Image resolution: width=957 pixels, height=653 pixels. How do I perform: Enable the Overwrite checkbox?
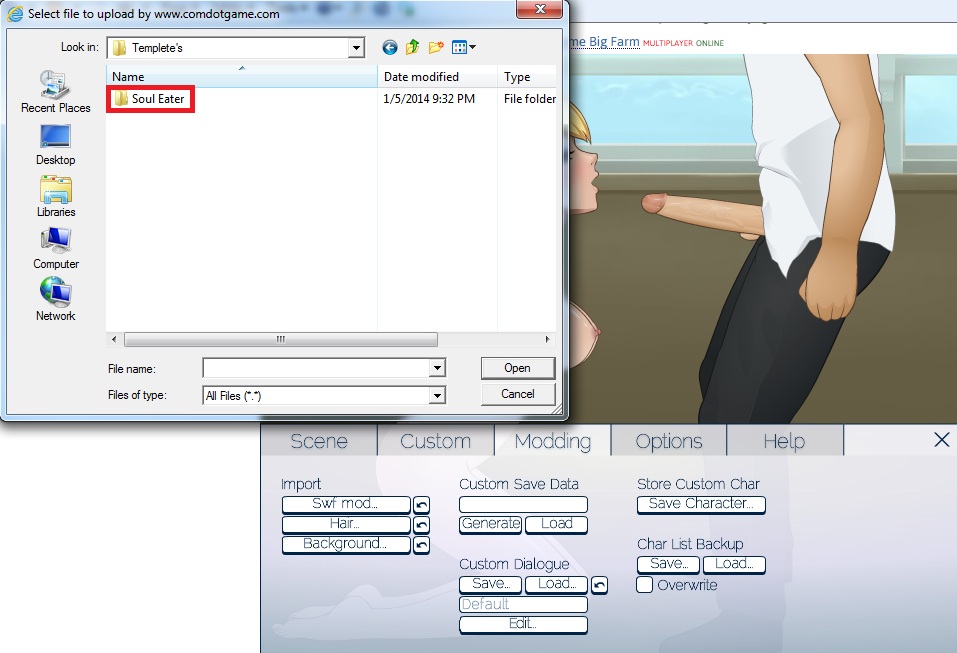tap(645, 585)
